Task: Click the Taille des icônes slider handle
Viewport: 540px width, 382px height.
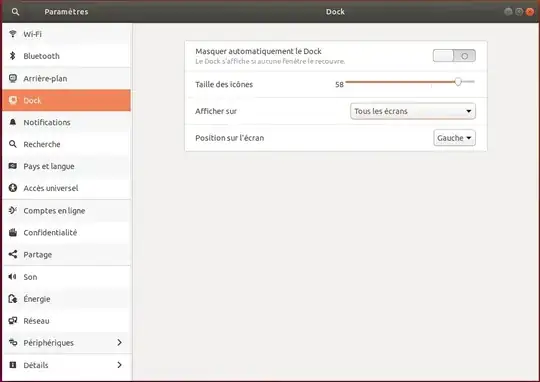Action: tap(458, 82)
